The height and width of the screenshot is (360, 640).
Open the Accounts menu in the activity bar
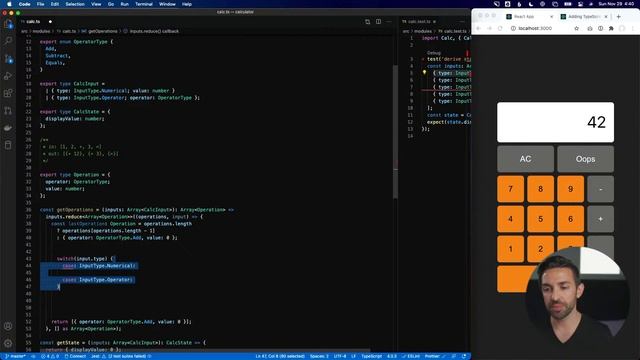click(8, 326)
